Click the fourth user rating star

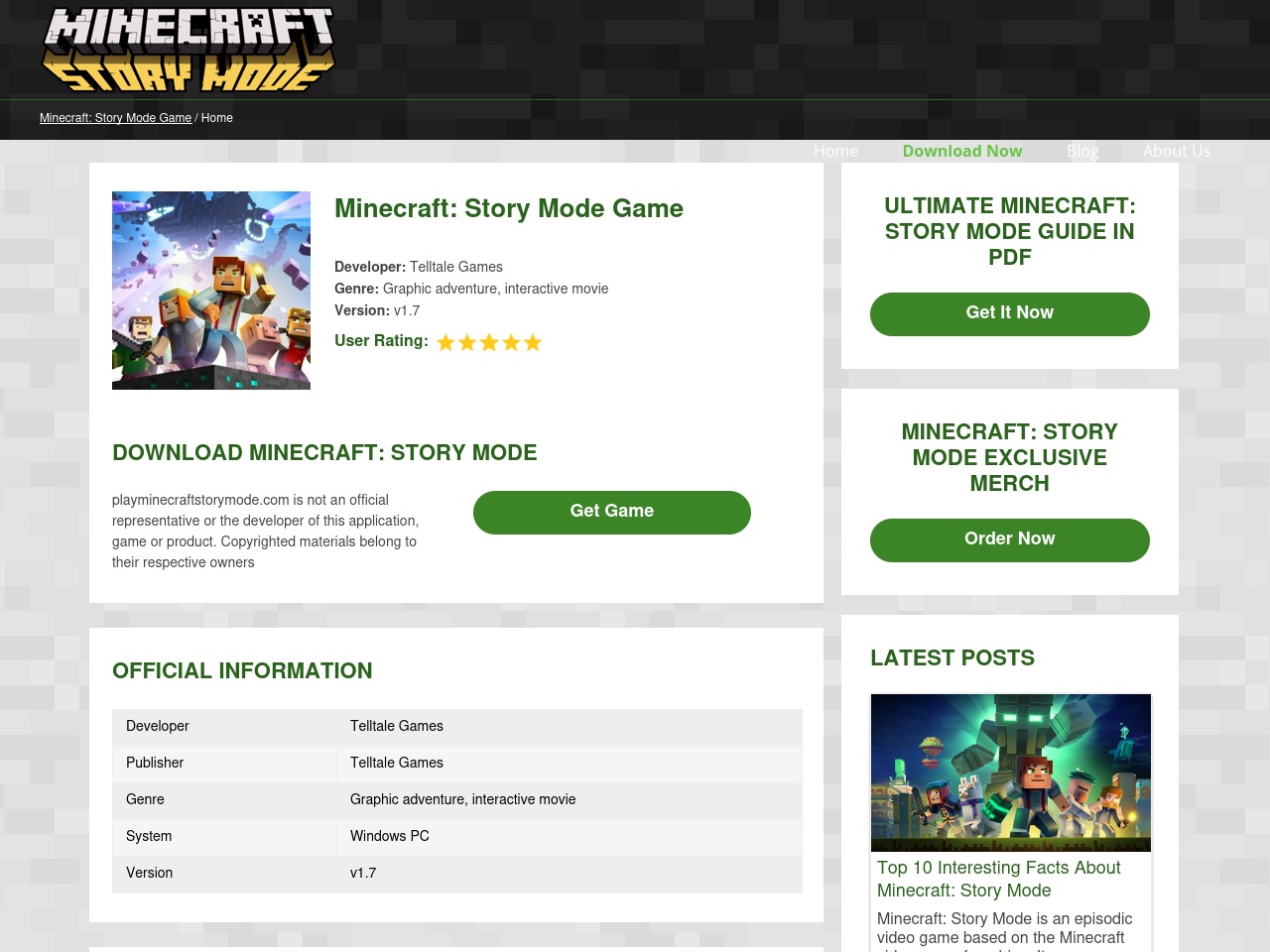click(511, 342)
